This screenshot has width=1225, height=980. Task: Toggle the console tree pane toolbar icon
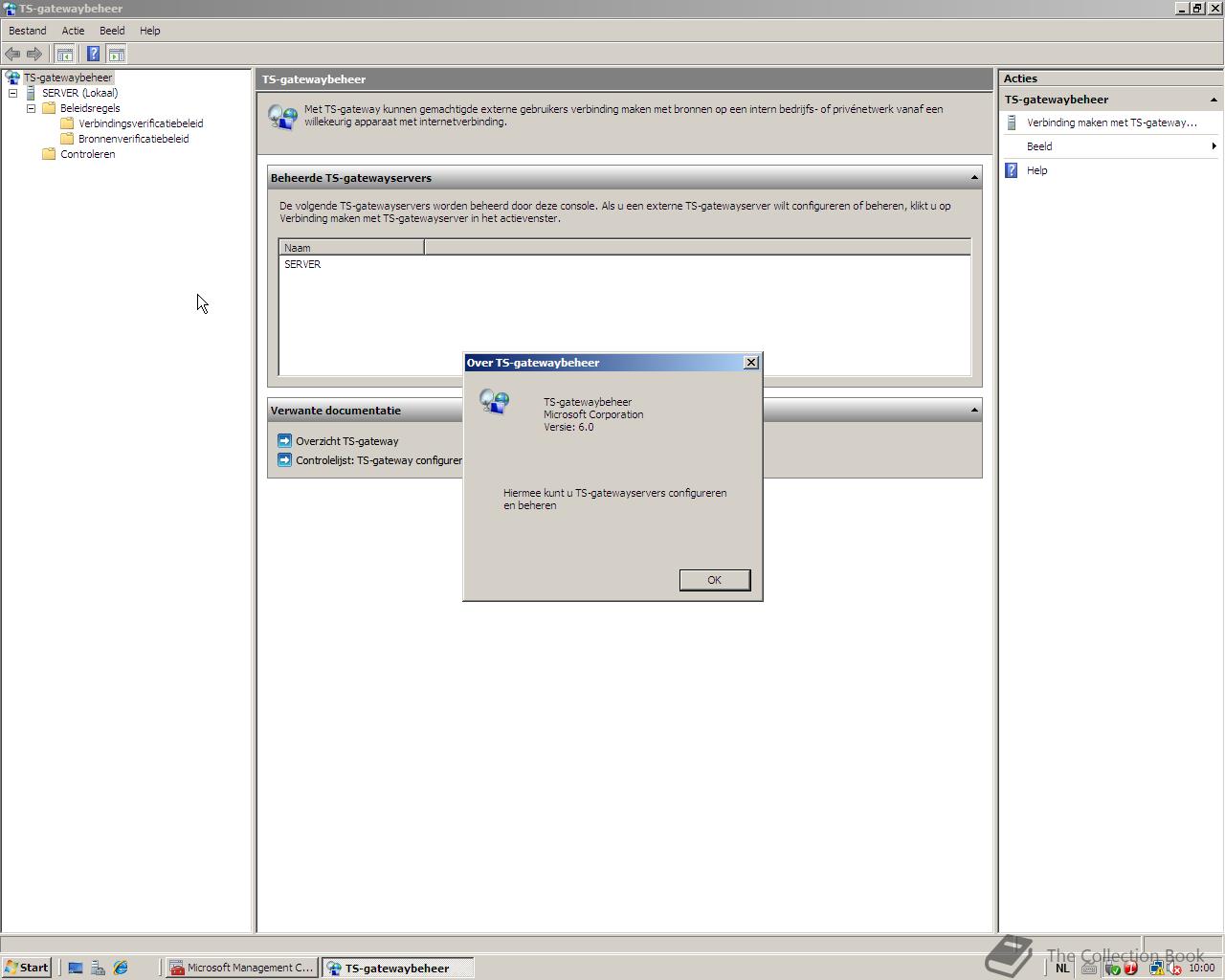(x=64, y=55)
